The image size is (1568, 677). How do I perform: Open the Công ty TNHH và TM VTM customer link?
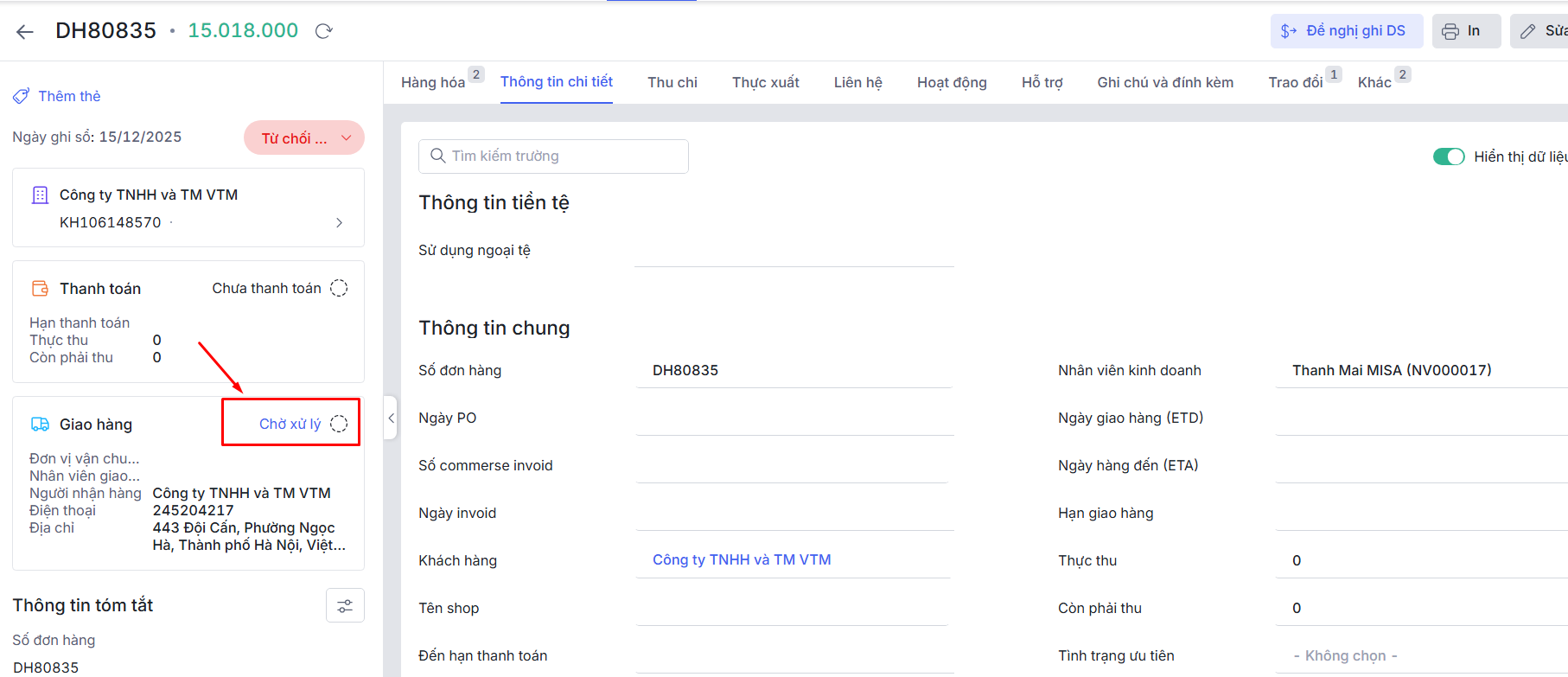point(741,559)
